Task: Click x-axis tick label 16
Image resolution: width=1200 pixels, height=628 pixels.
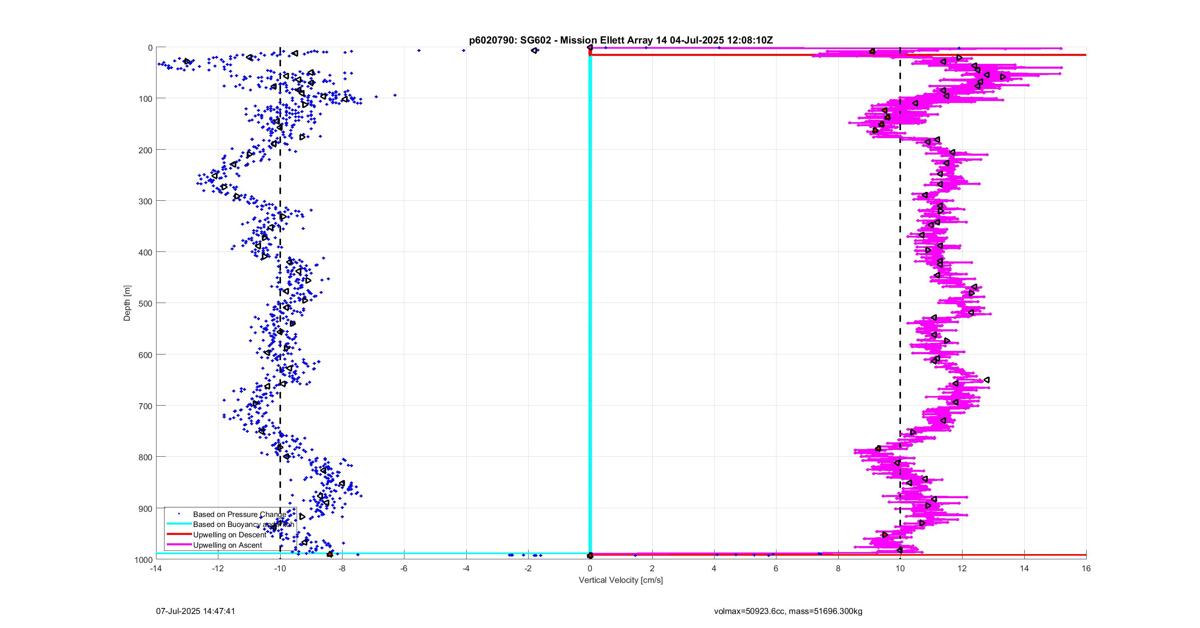Action: [1086, 568]
